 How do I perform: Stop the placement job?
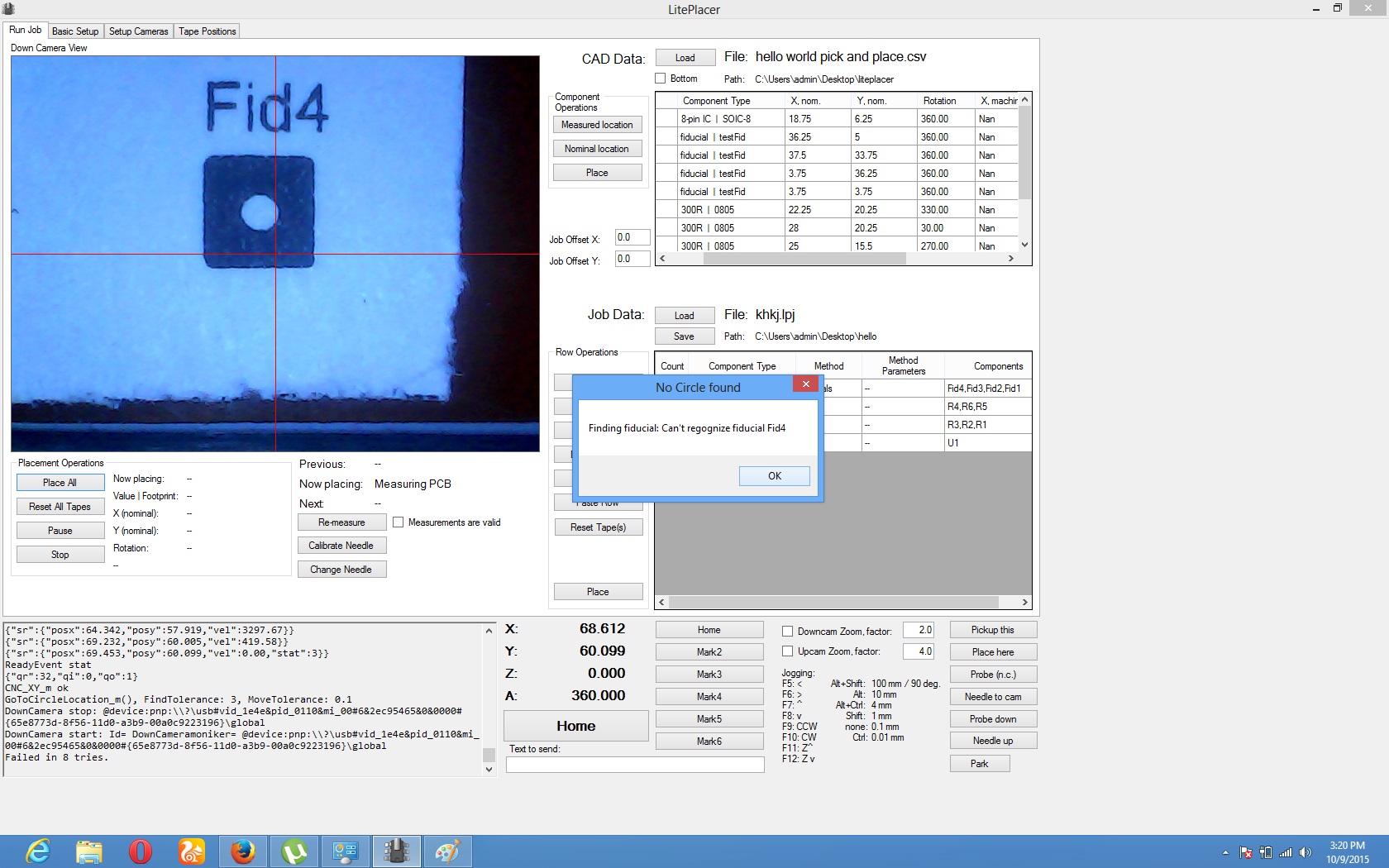60,555
